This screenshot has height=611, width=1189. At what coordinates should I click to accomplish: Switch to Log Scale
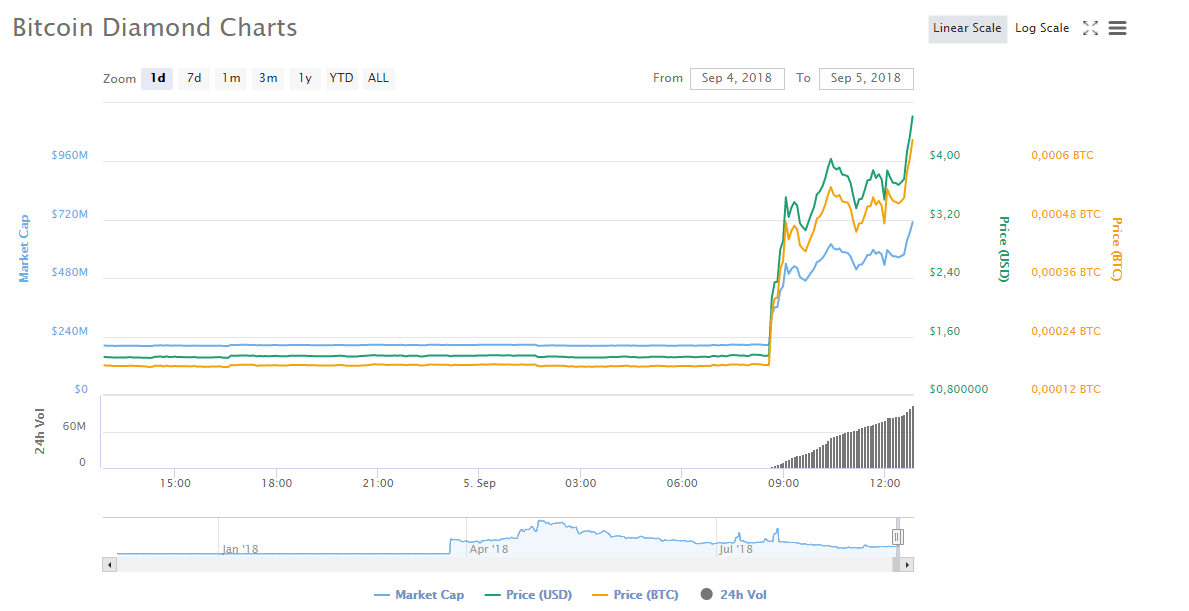tap(1042, 28)
